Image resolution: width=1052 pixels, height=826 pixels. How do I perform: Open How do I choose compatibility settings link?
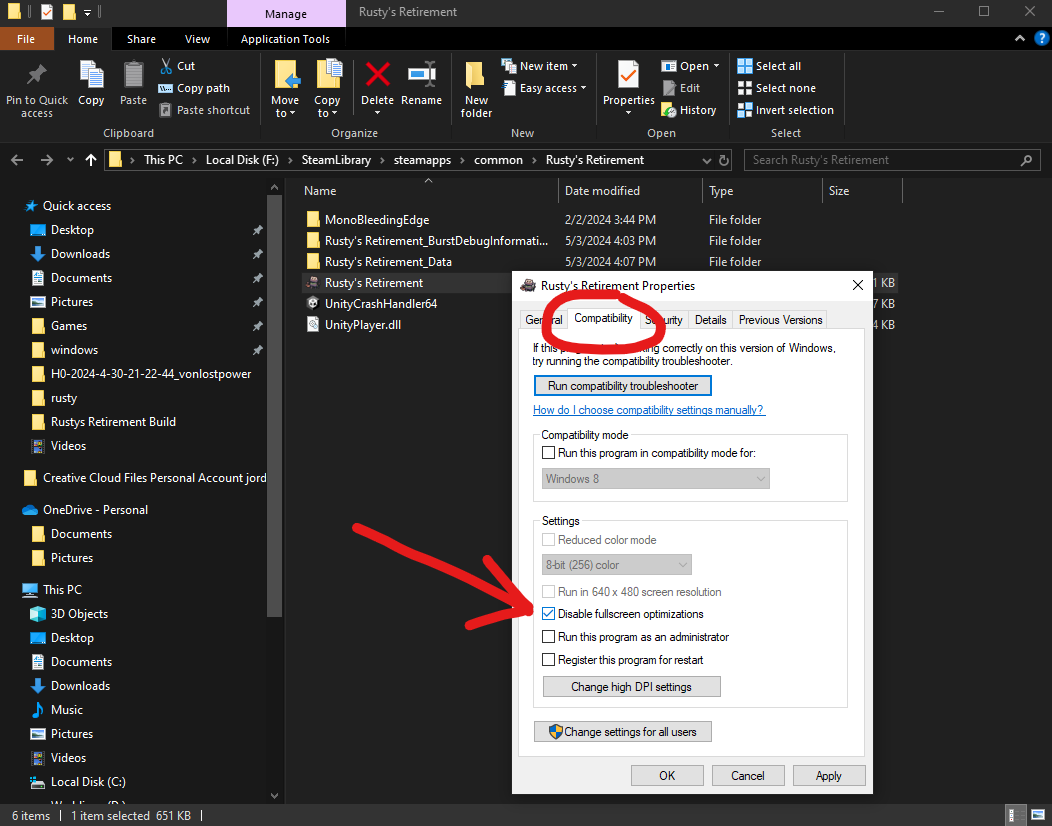click(649, 410)
